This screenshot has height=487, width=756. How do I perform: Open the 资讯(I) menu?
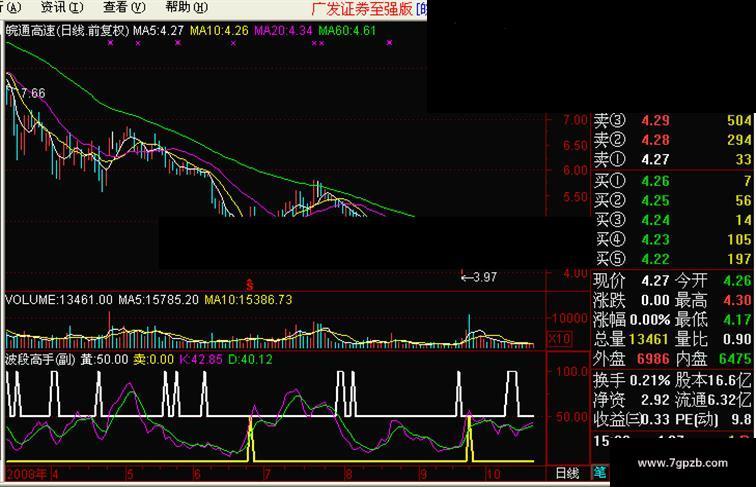(62, 7)
